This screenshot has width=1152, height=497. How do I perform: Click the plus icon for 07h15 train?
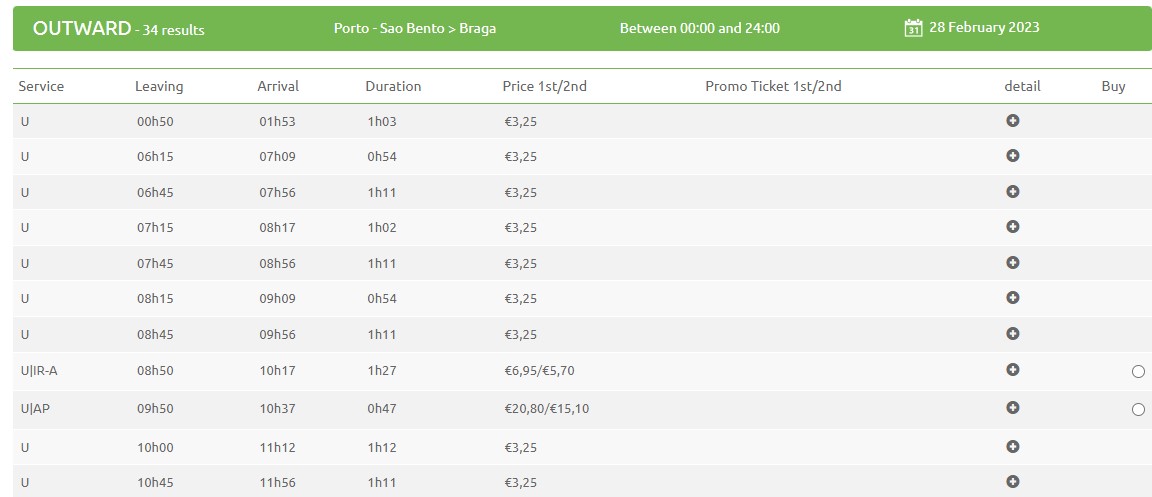coord(1012,227)
